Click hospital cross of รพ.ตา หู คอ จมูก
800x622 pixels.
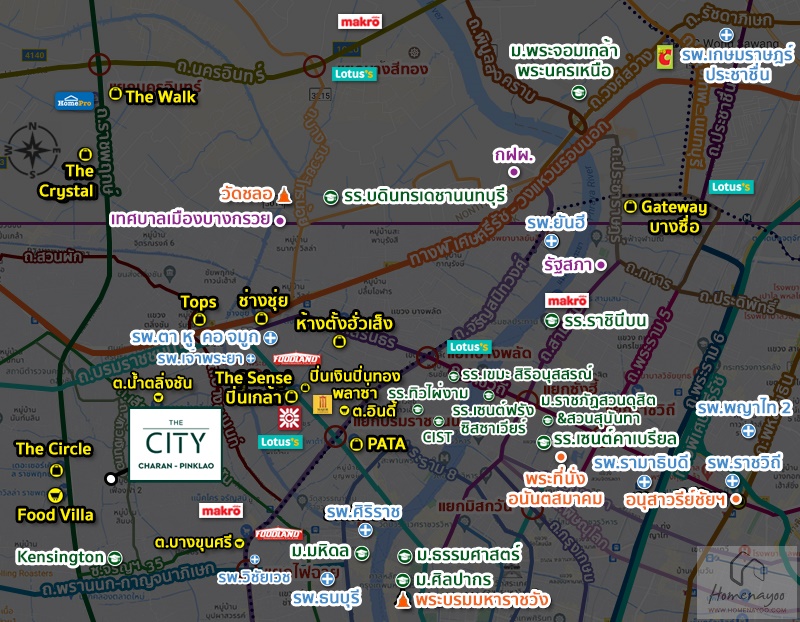pyautogui.click(x=270, y=338)
